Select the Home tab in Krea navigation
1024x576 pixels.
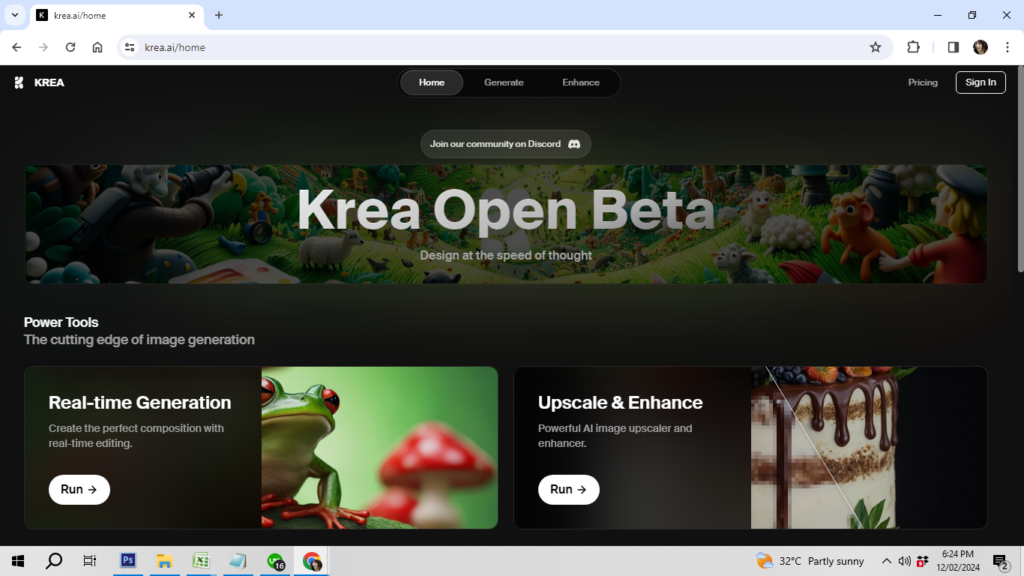tap(432, 83)
